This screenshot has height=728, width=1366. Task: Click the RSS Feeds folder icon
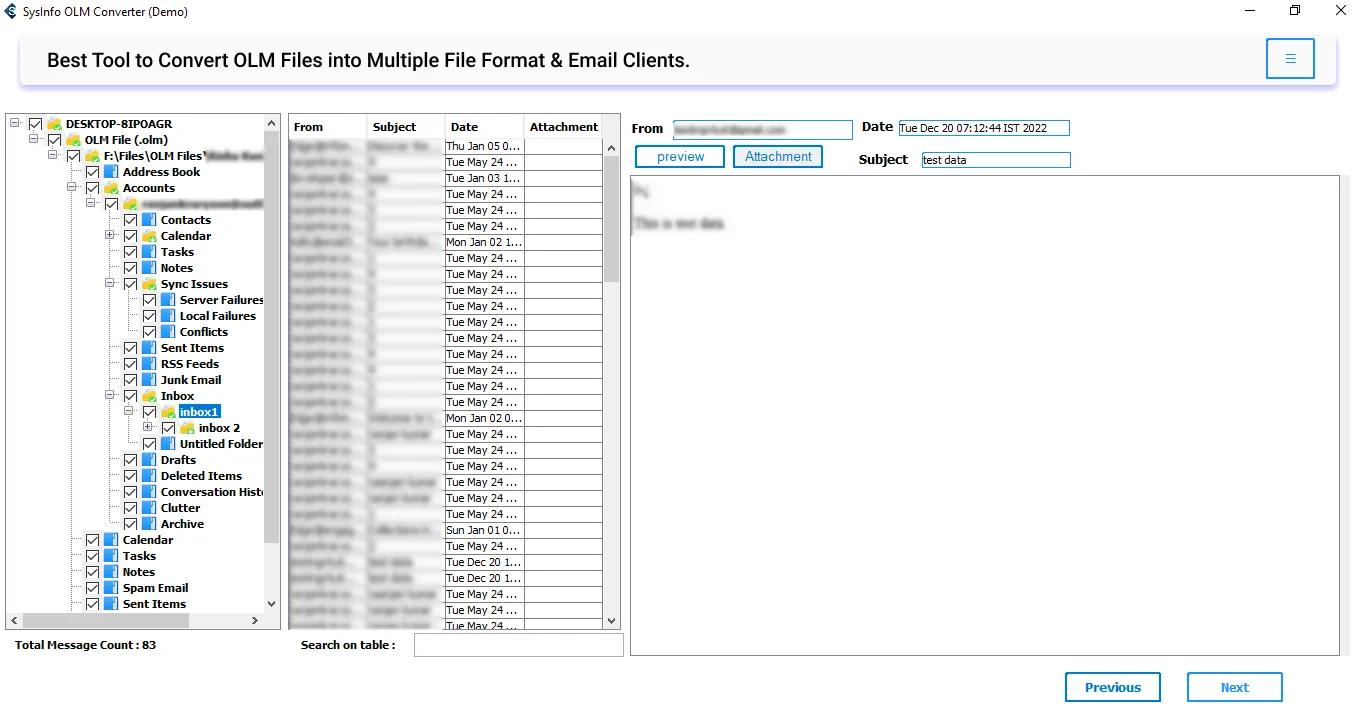tap(149, 364)
